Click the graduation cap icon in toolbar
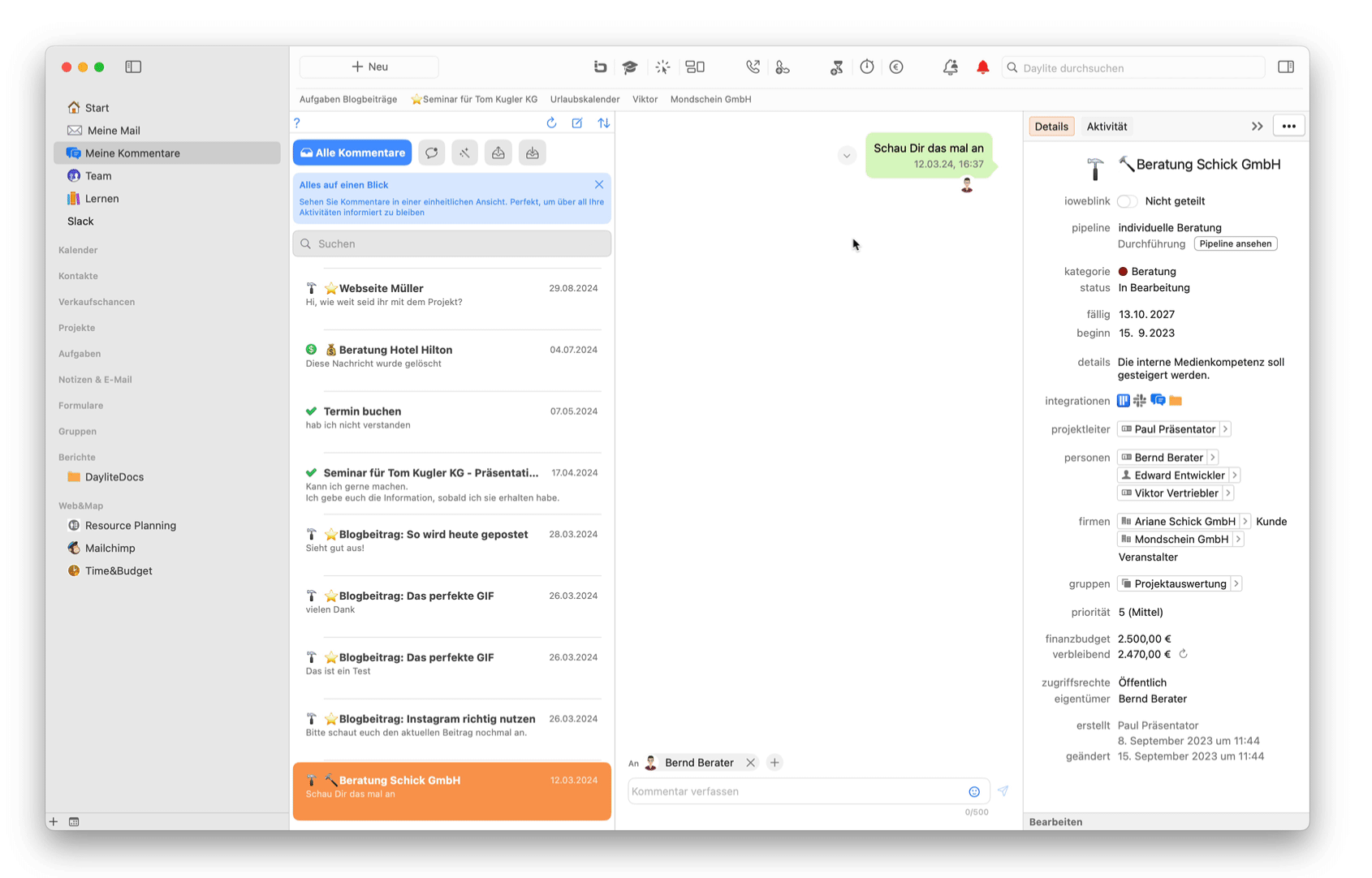This screenshot has height=878, width=1372. click(630, 67)
